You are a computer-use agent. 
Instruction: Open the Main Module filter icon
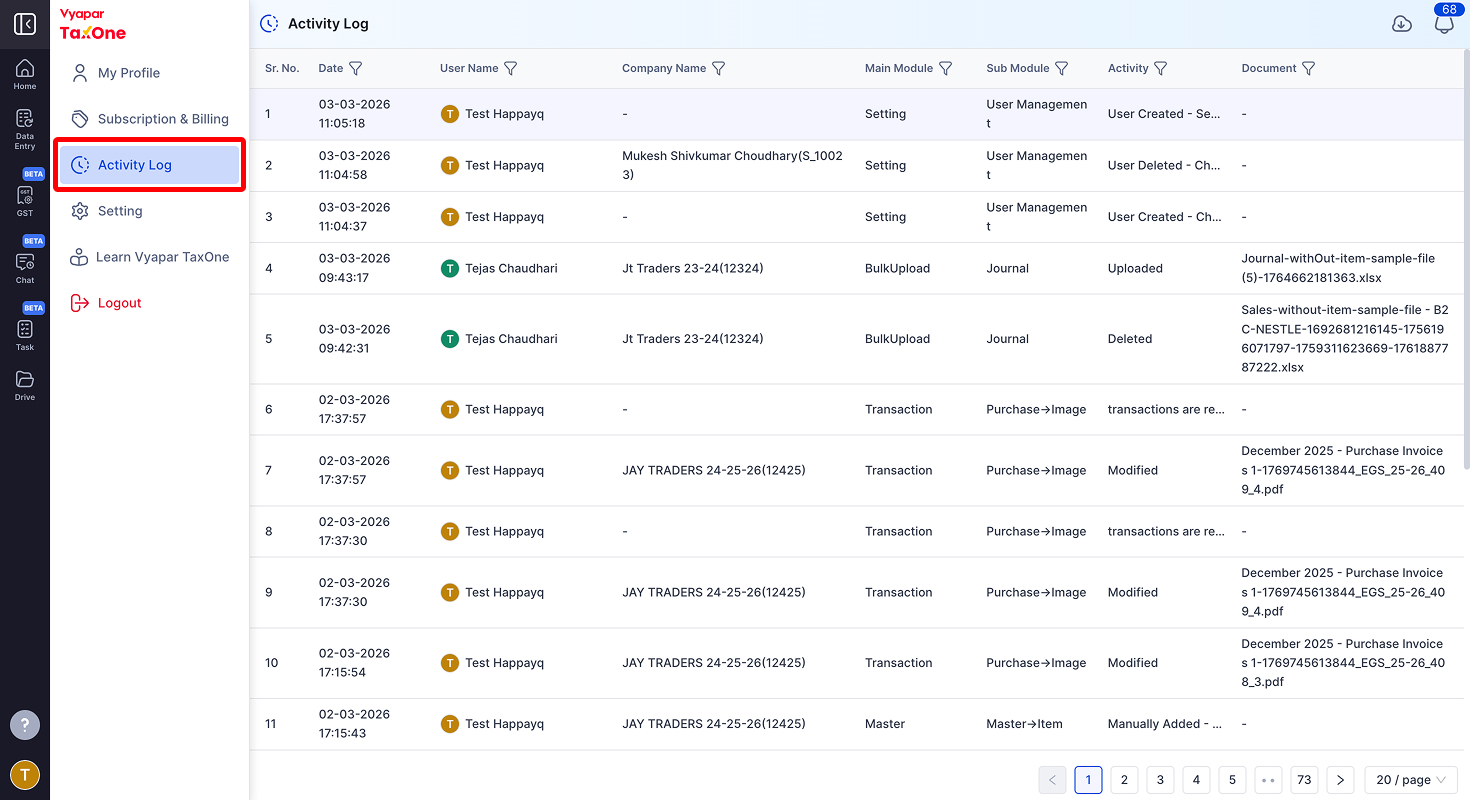pyautogui.click(x=945, y=68)
